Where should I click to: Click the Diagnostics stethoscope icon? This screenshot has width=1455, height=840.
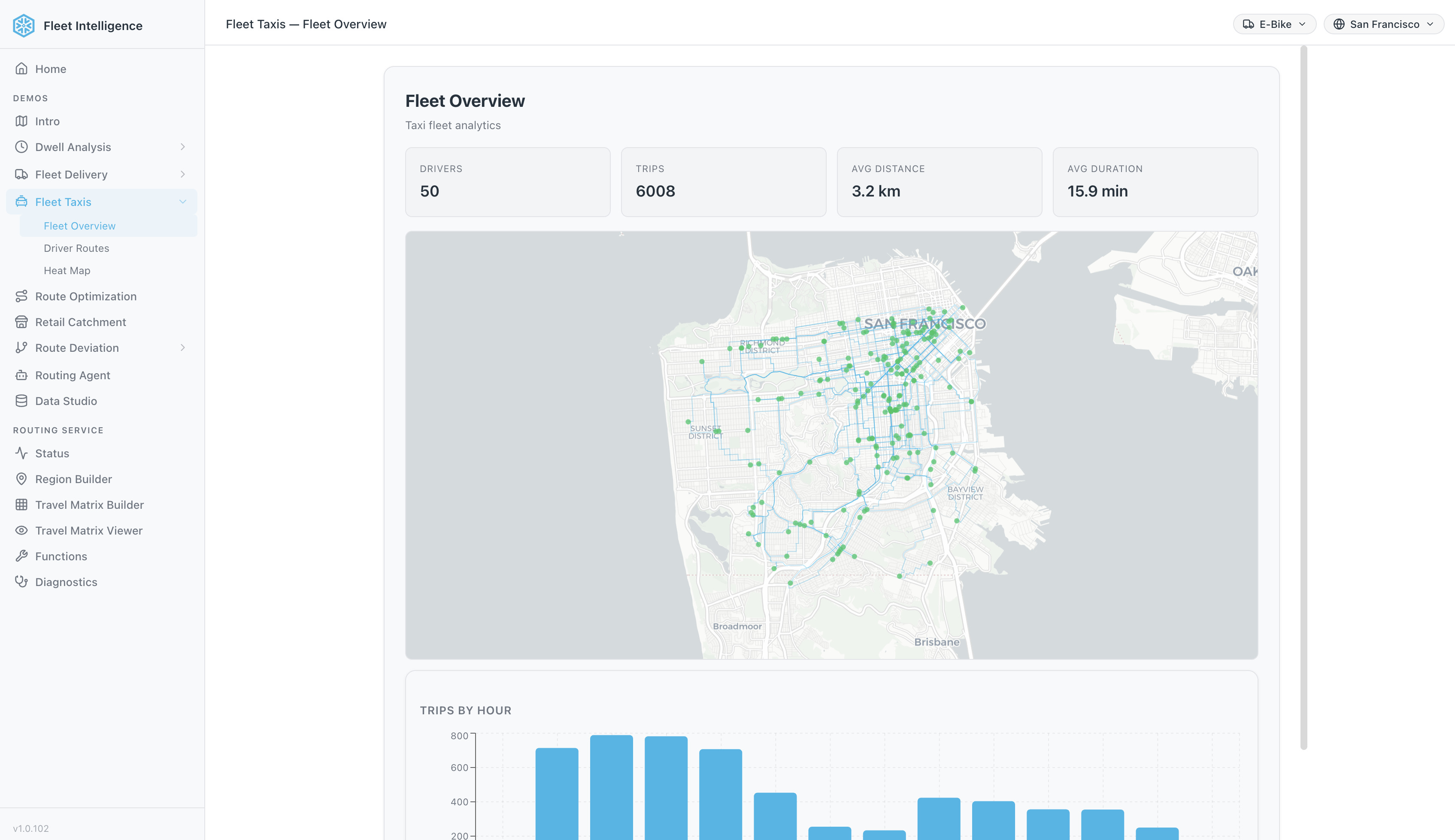tap(21, 582)
